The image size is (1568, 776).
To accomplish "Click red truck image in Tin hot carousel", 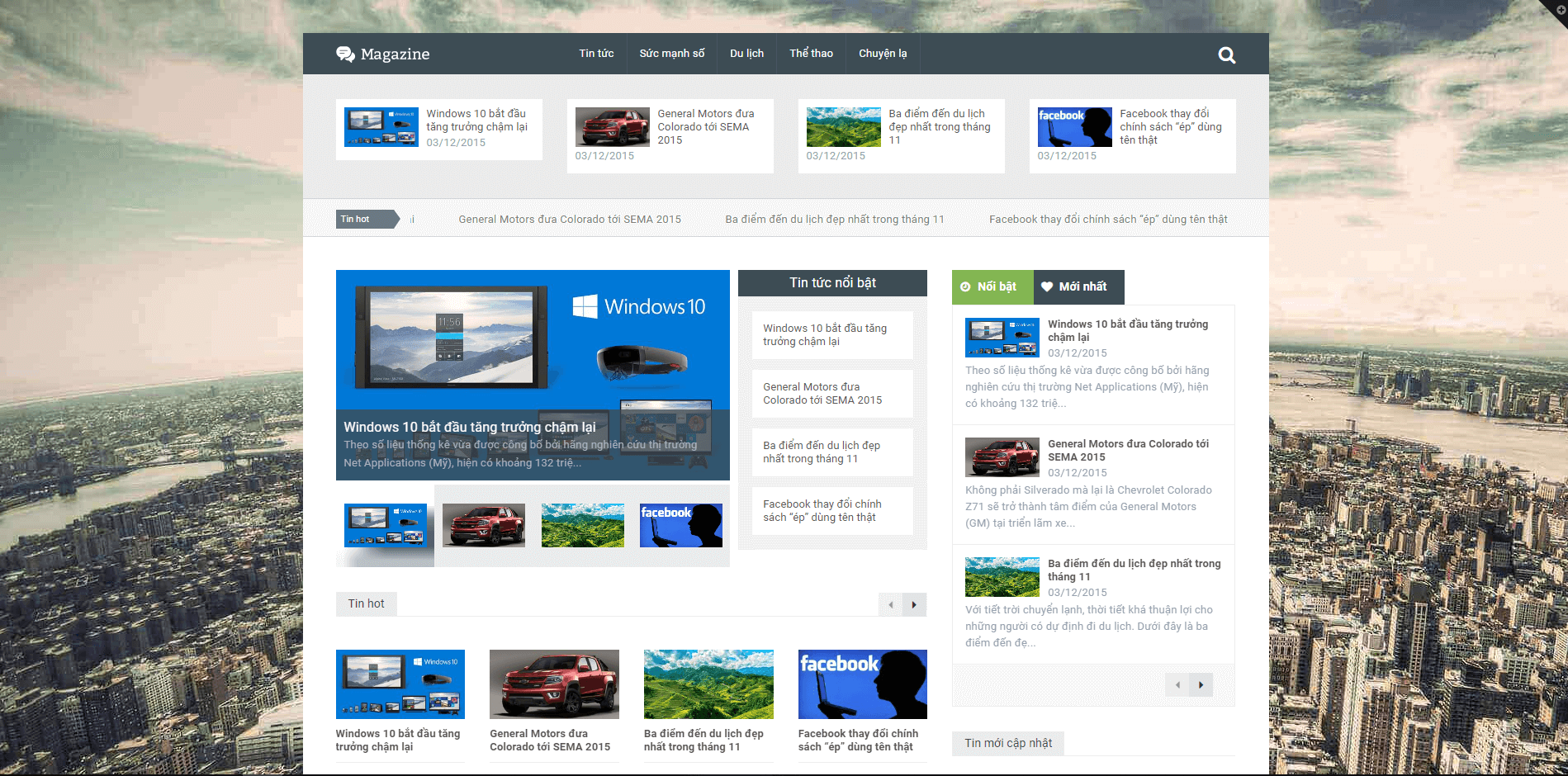I will coord(554,684).
